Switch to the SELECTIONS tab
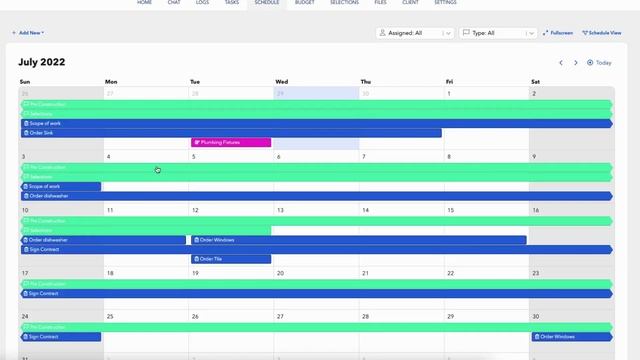 click(x=344, y=2)
